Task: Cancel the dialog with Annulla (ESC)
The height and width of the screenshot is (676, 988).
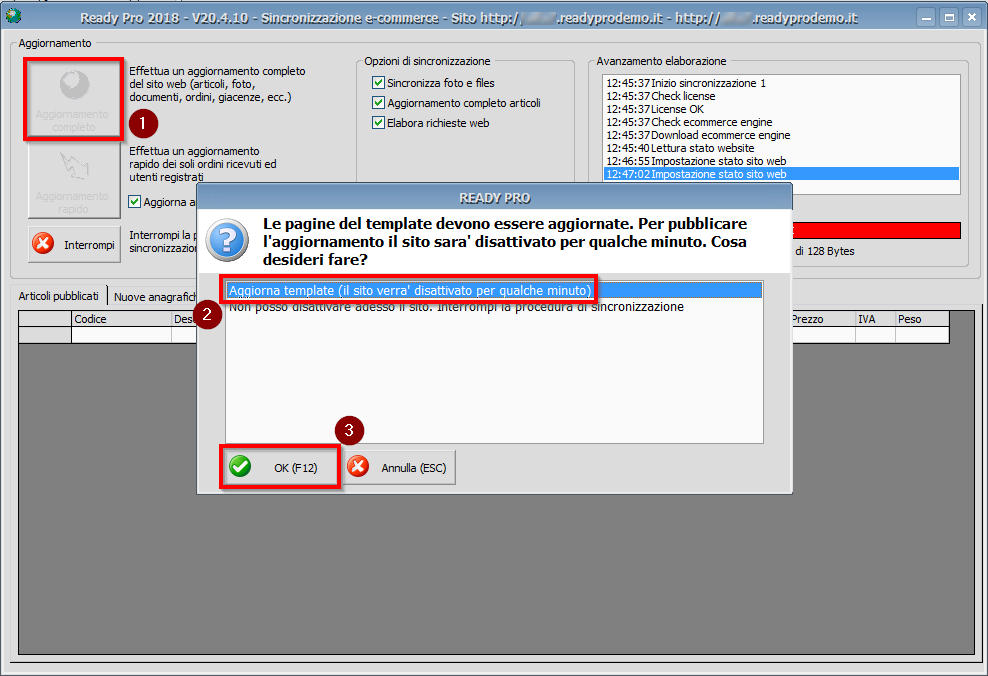Action: click(x=399, y=467)
